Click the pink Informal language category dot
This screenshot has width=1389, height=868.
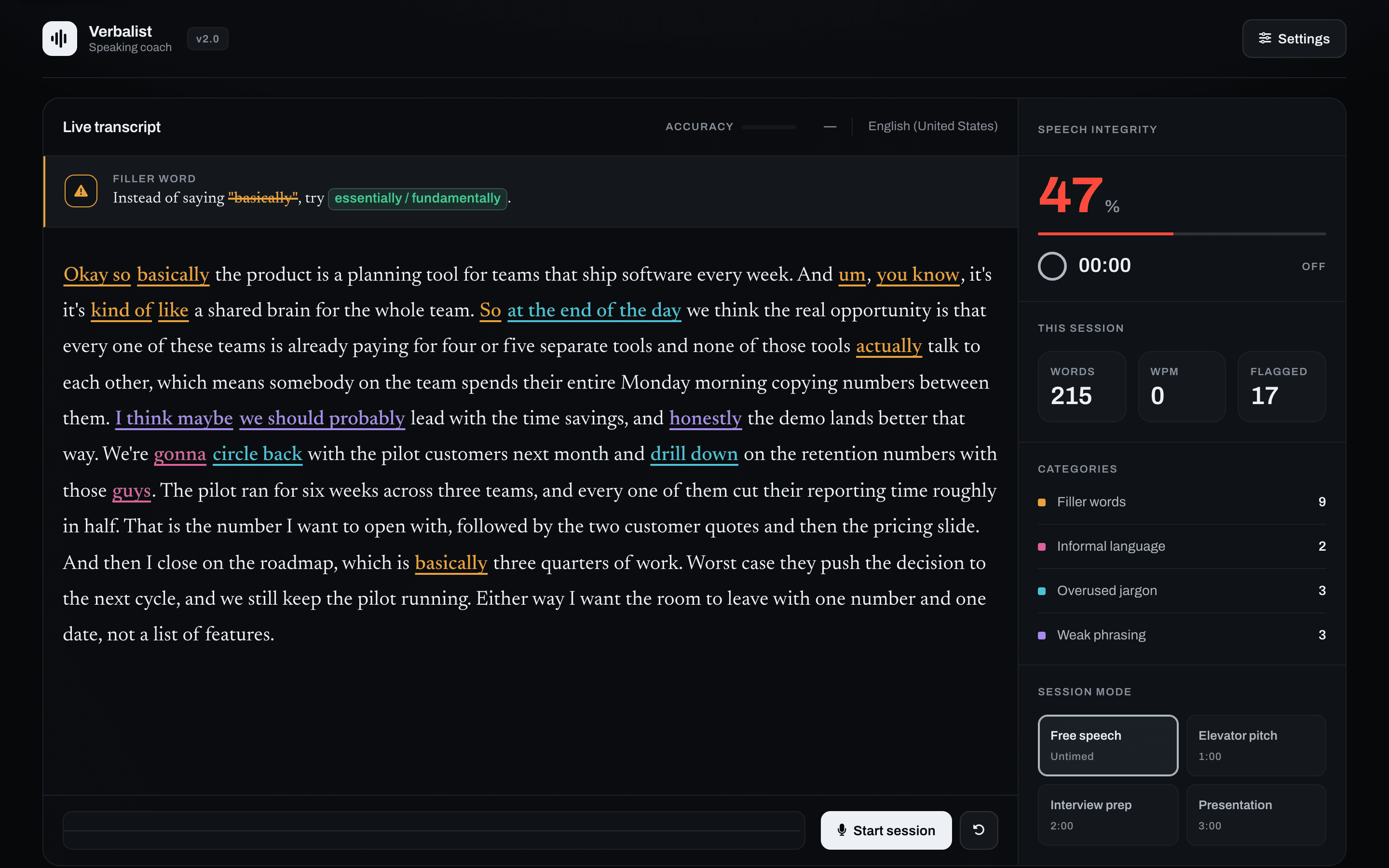tap(1042, 546)
